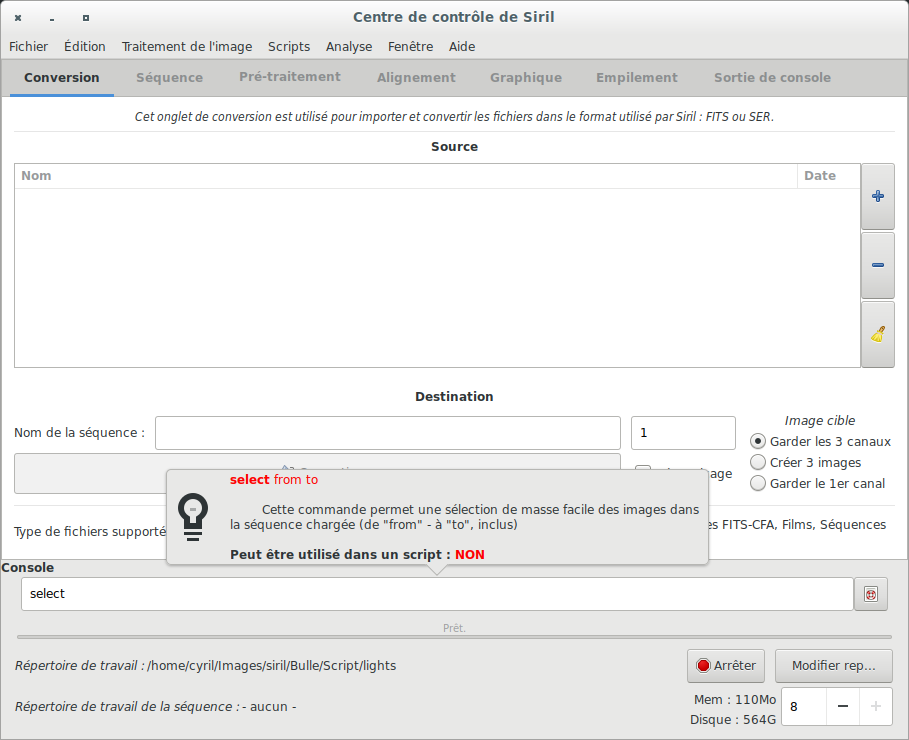Close the Siril window
Viewport: 909px width, 740px height.
[x=18, y=18]
